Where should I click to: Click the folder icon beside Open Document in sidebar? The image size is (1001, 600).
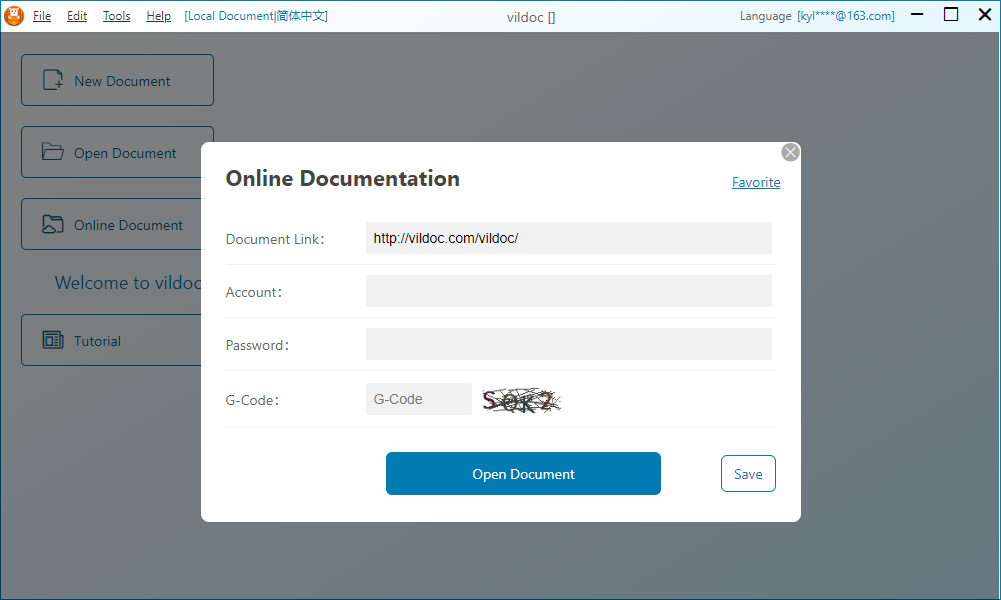point(52,153)
